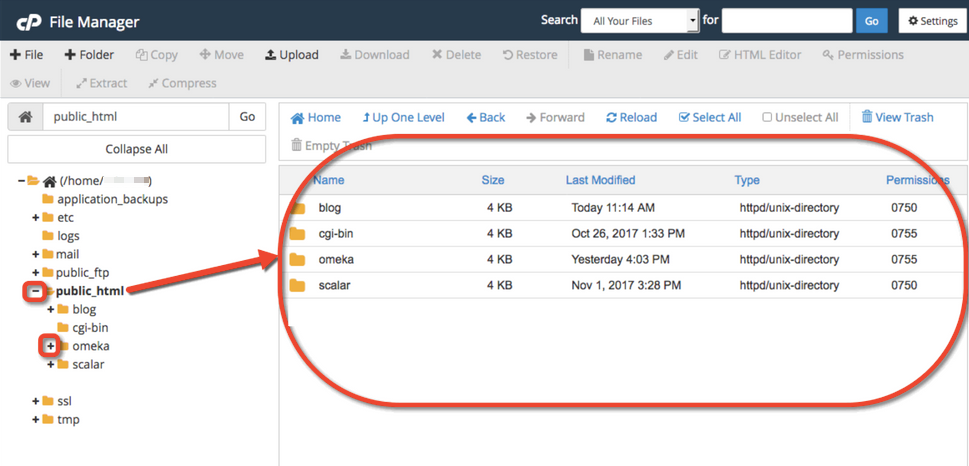This screenshot has height=466, width=969.
Task: Click the Restore toolbar button
Action: click(x=530, y=55)
